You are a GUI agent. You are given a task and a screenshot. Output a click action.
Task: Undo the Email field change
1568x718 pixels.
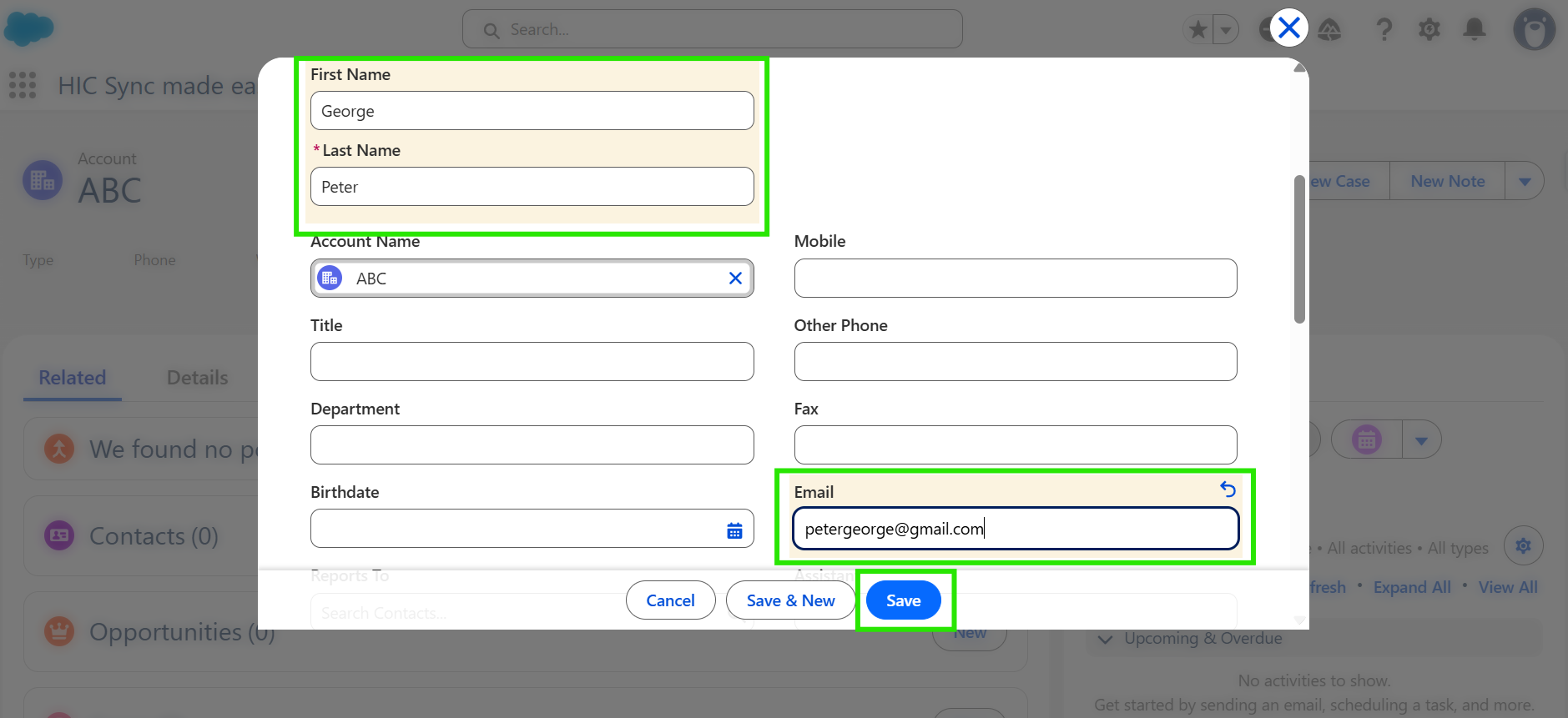(1228, 489)
